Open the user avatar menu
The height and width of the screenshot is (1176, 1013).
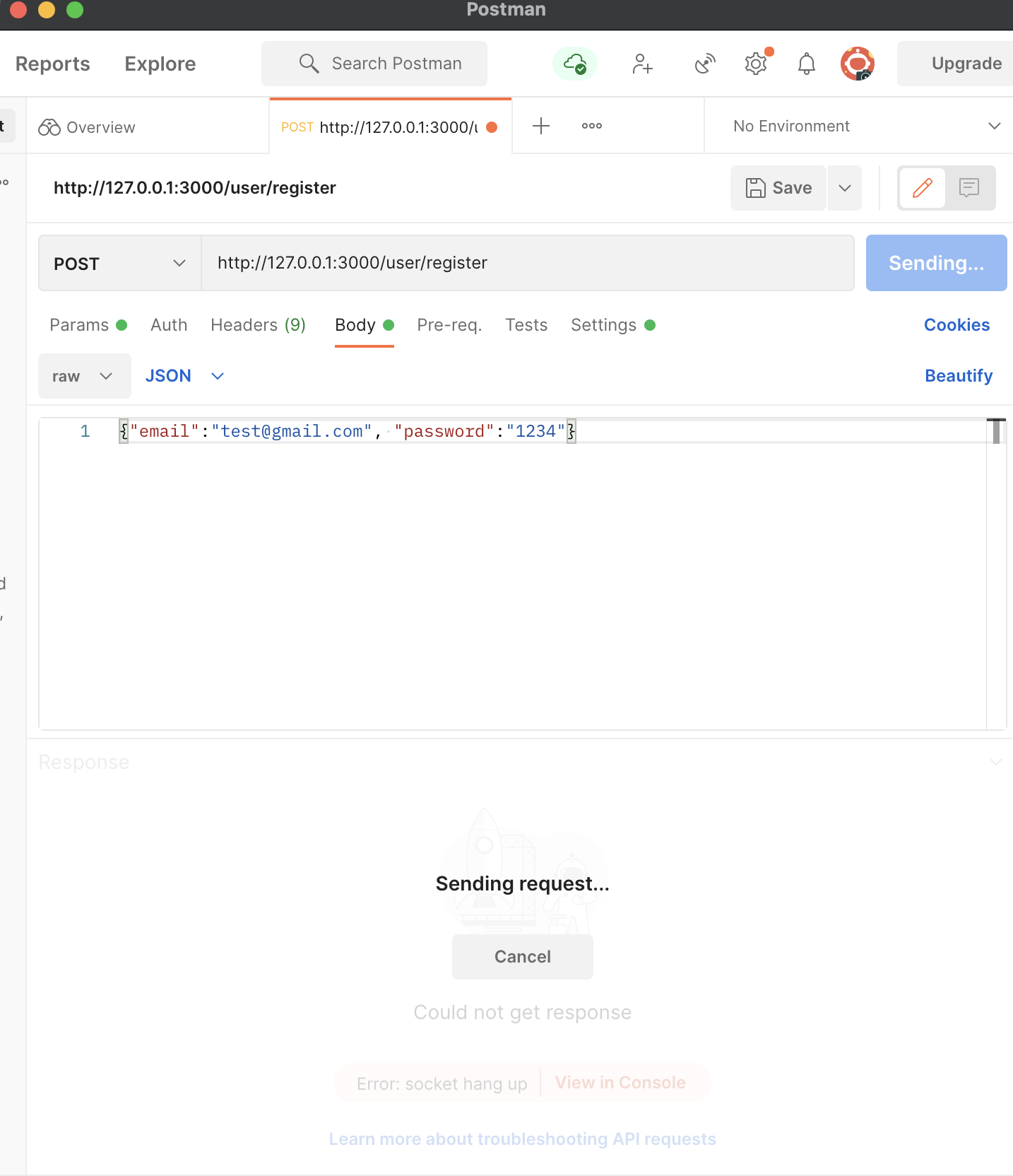pos(858,64)
